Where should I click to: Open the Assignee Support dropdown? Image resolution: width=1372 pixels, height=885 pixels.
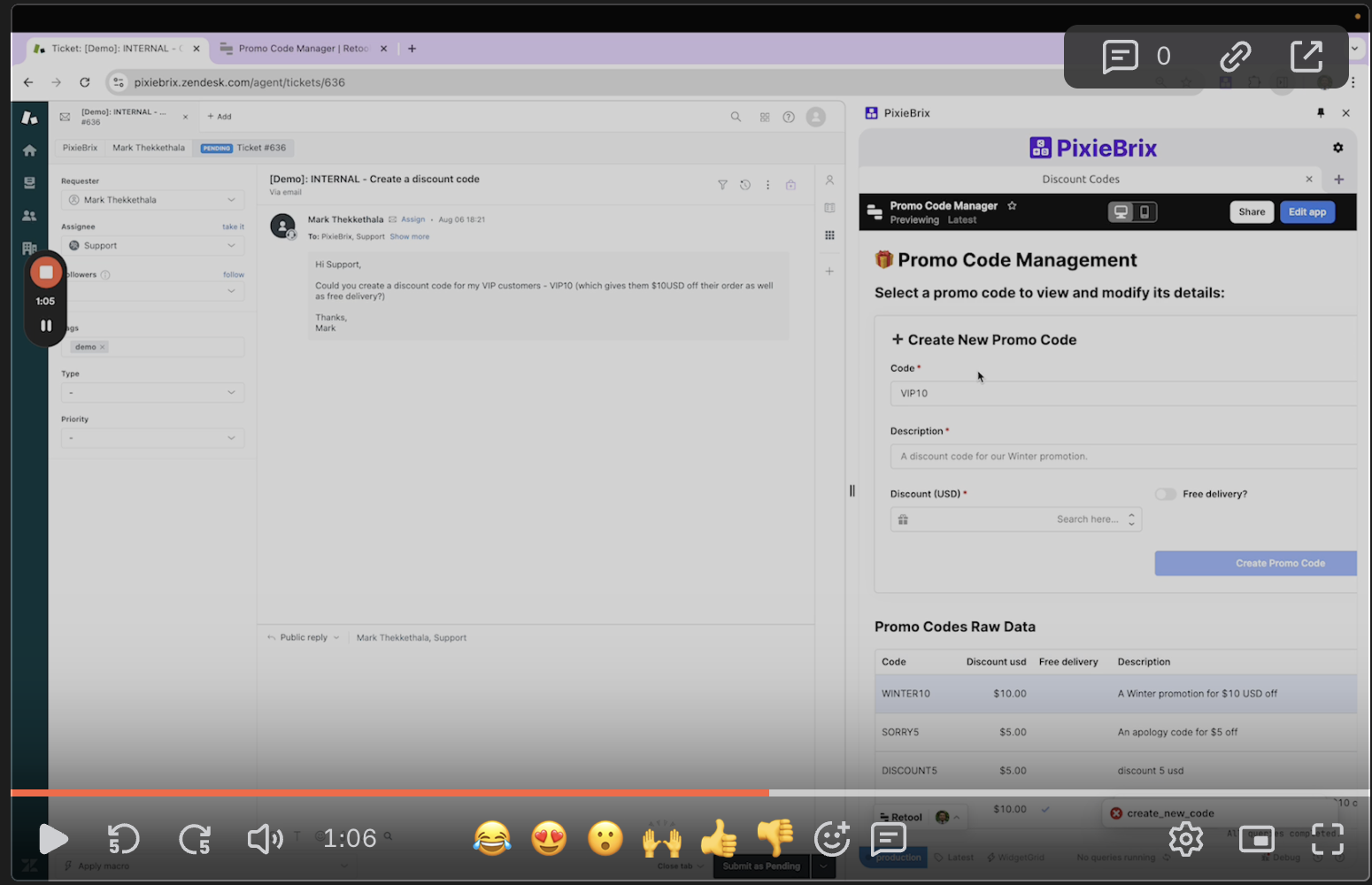click(152, 245)
